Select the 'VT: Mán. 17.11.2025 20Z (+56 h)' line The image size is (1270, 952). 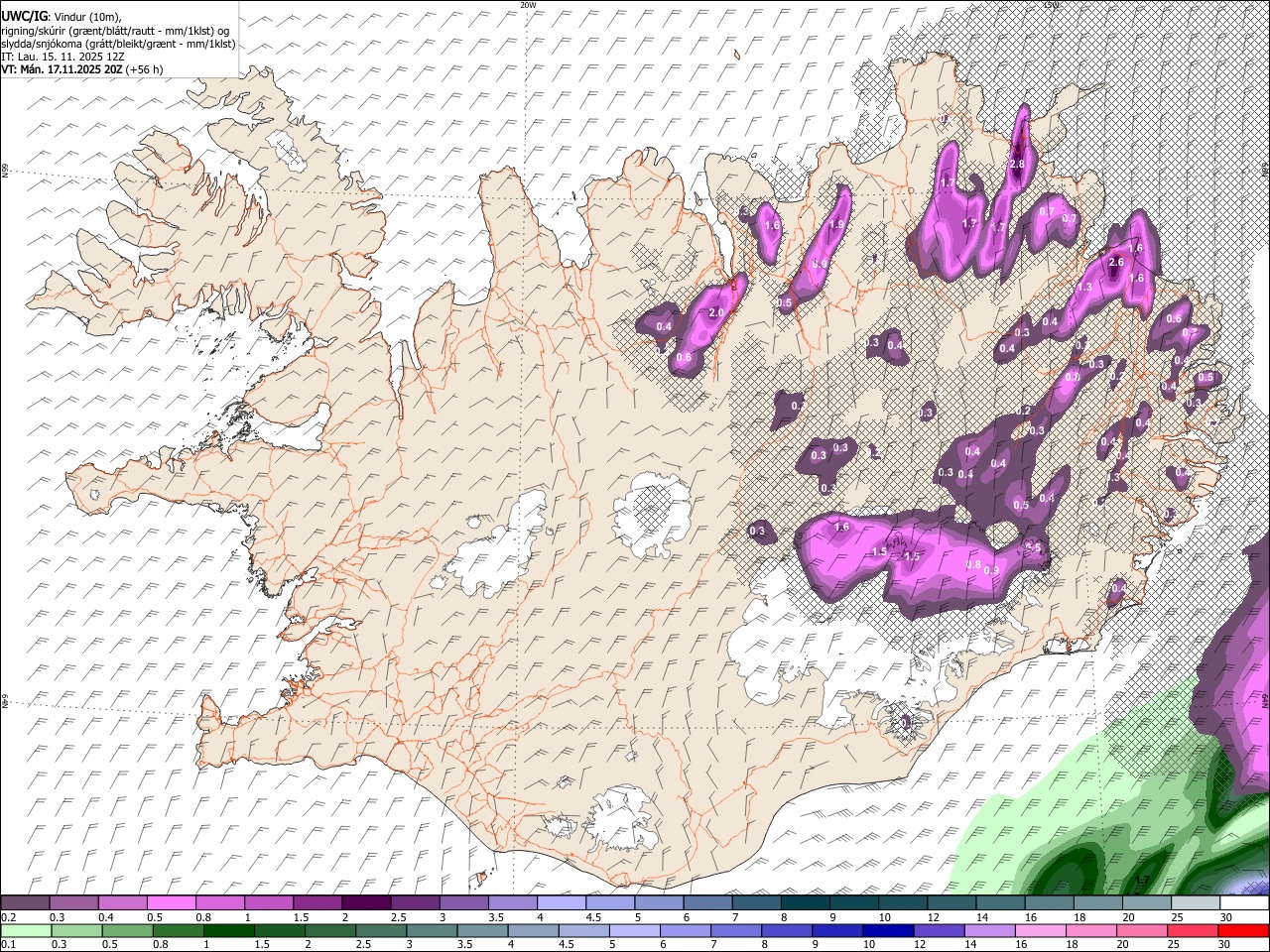tap(82, 69)
